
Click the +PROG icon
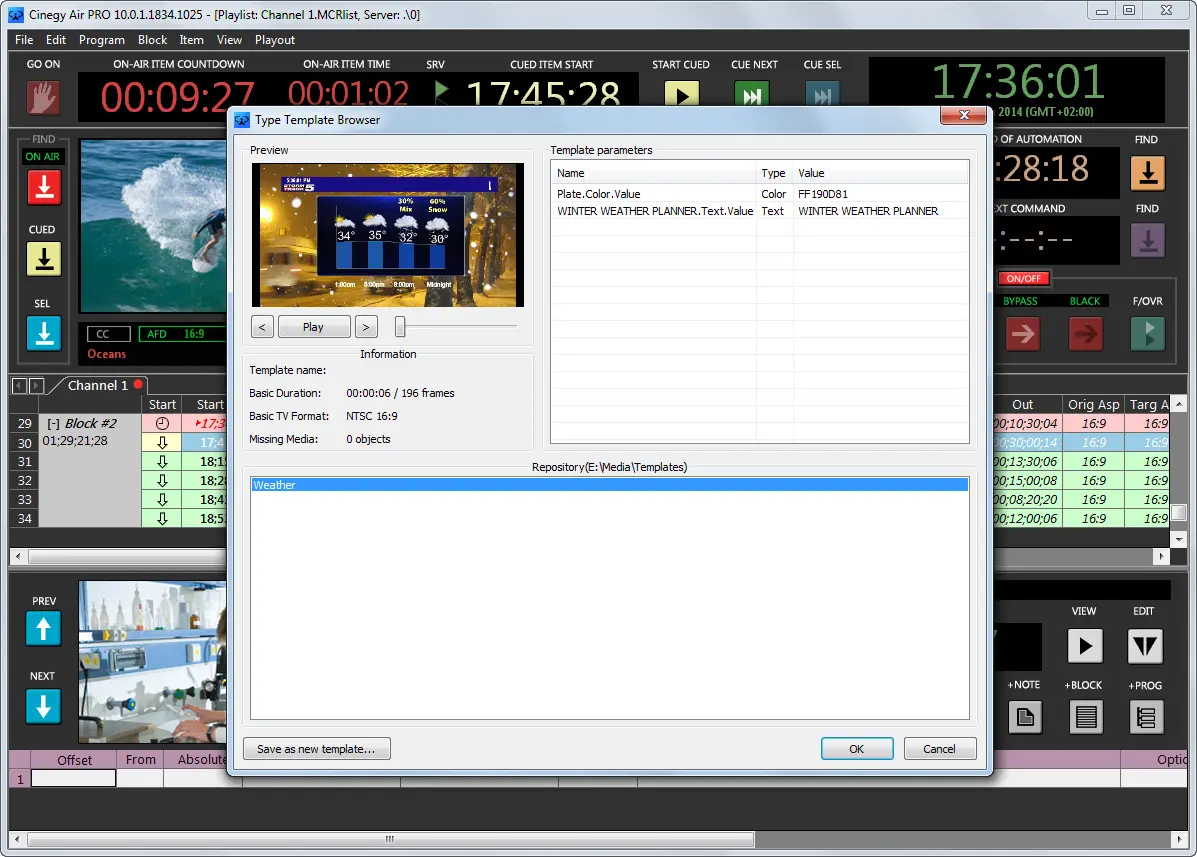[x=1146, y=717]
